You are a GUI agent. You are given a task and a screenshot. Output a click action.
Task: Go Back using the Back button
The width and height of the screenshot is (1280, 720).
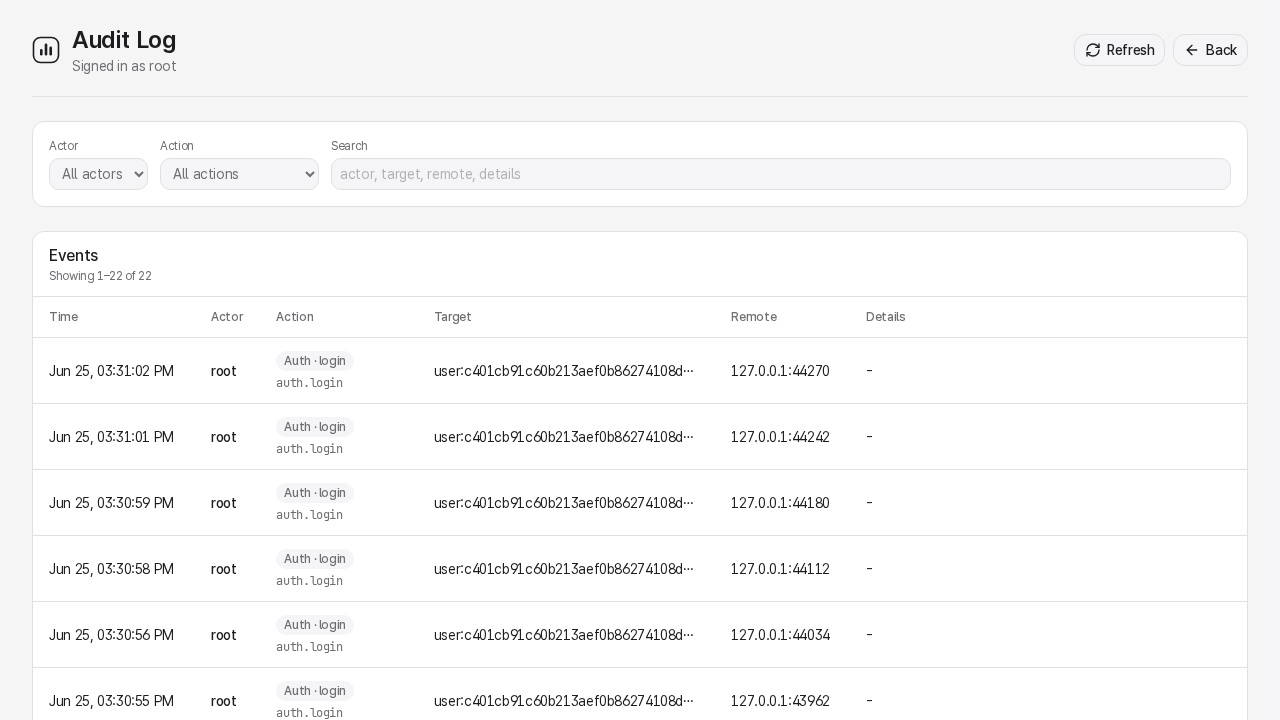(x=1210, y=50)
